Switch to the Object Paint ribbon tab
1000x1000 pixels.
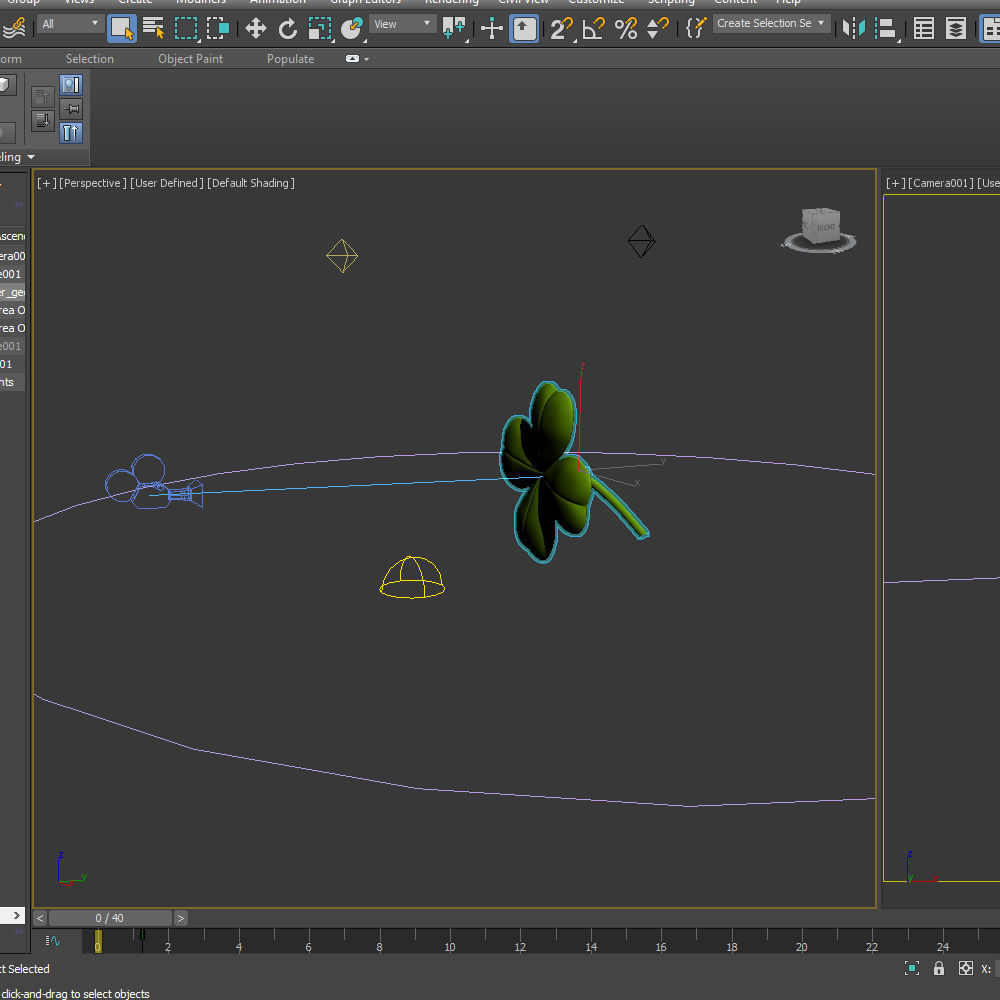click(190, 59)
